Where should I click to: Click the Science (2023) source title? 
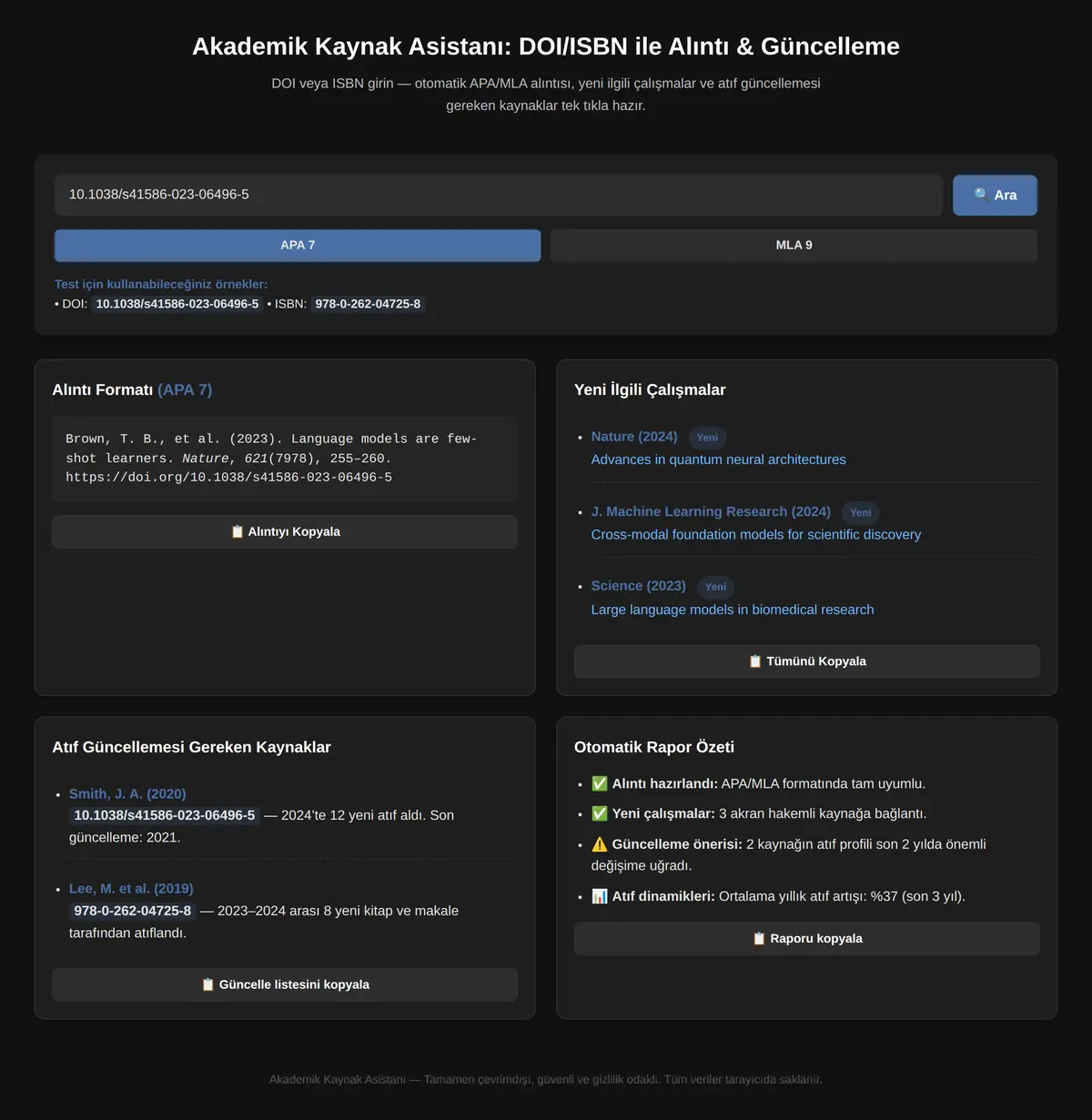click(638, 586)
